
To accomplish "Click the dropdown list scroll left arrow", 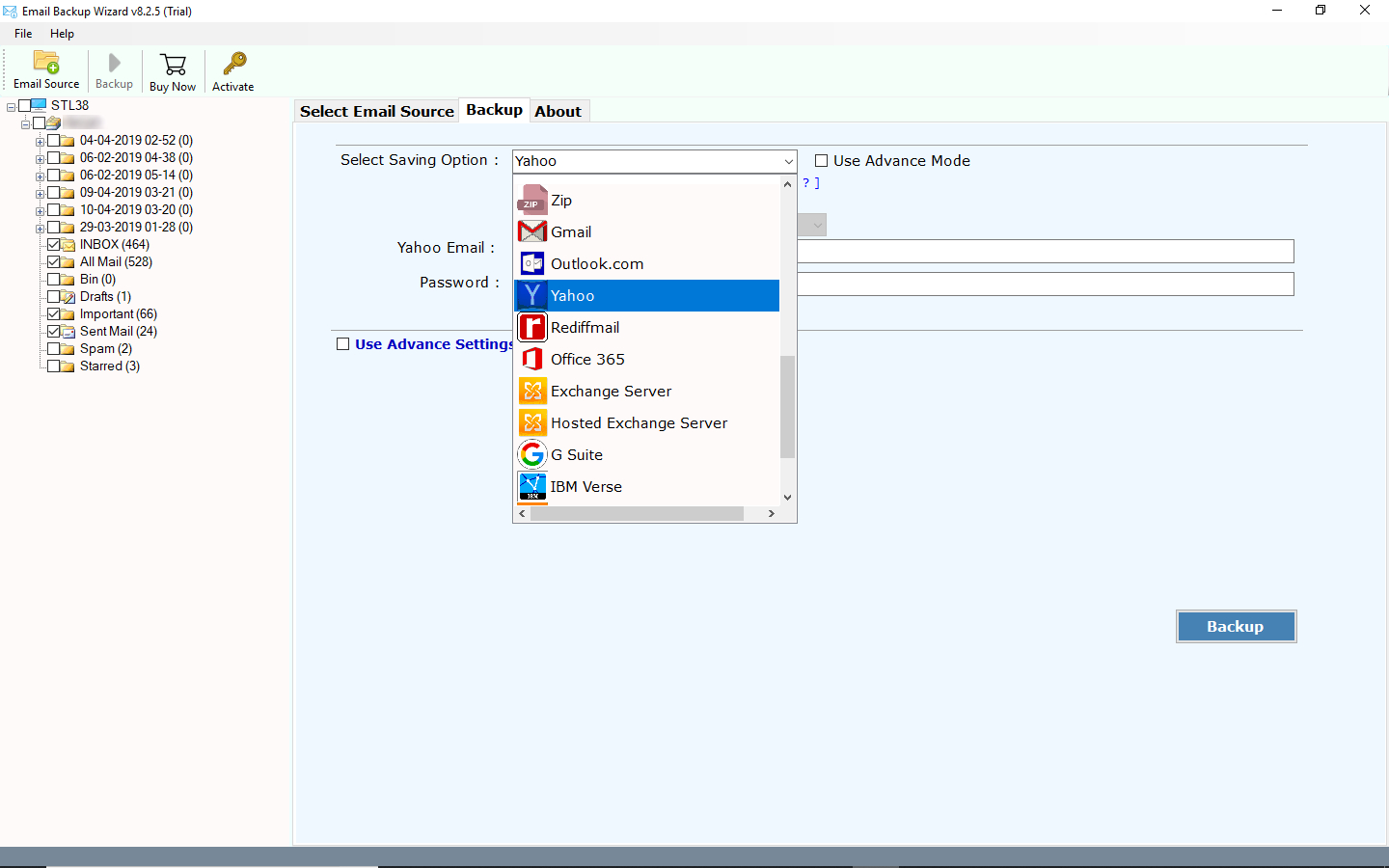I will 523,514.
